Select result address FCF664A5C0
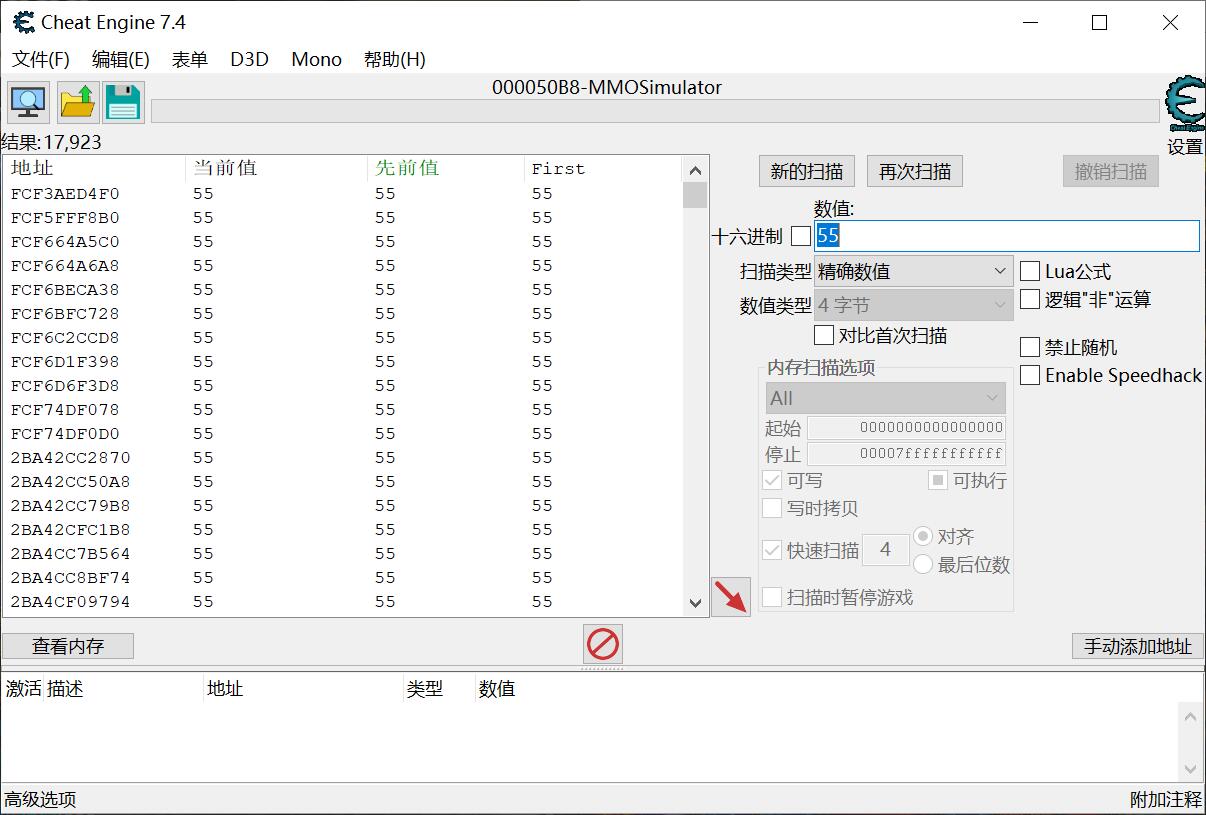Screen dimensions: 1206x815 pyautogui.click(x=65, y=242)
